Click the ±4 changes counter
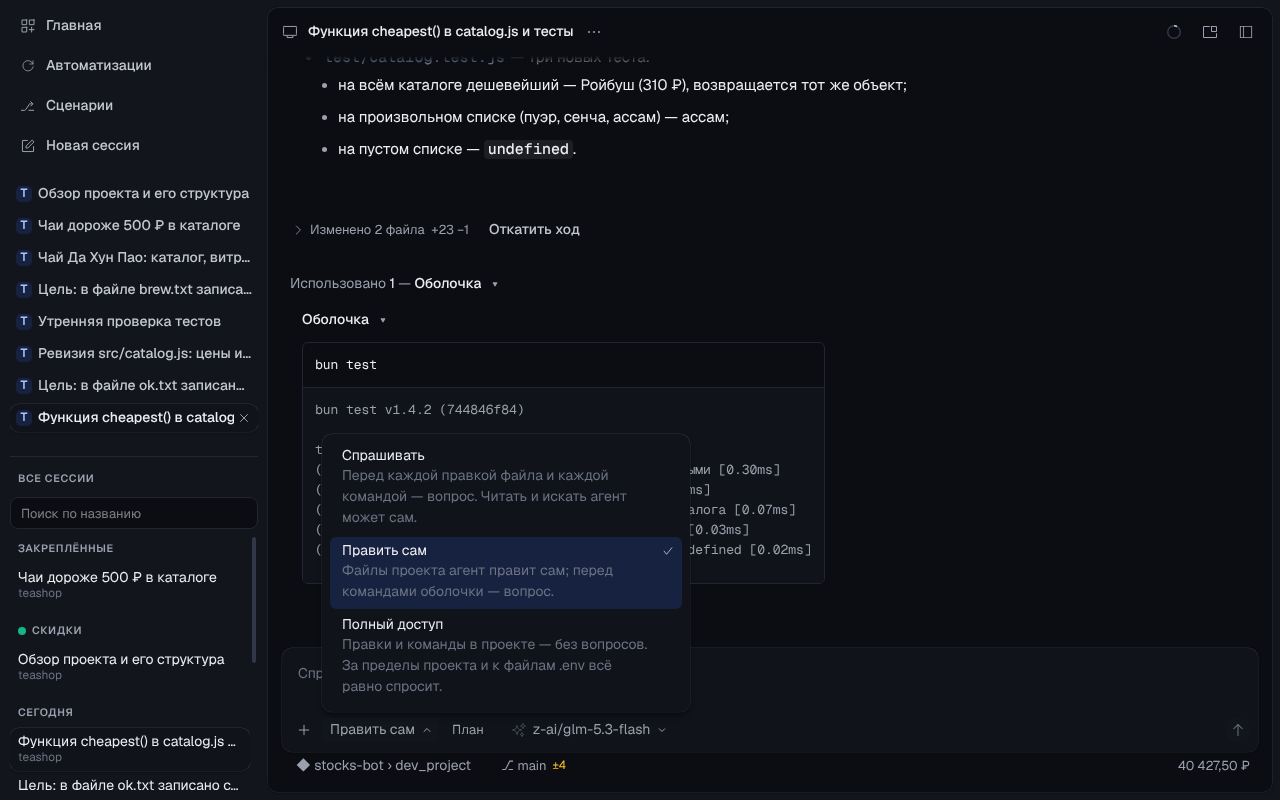 (559, 765)
